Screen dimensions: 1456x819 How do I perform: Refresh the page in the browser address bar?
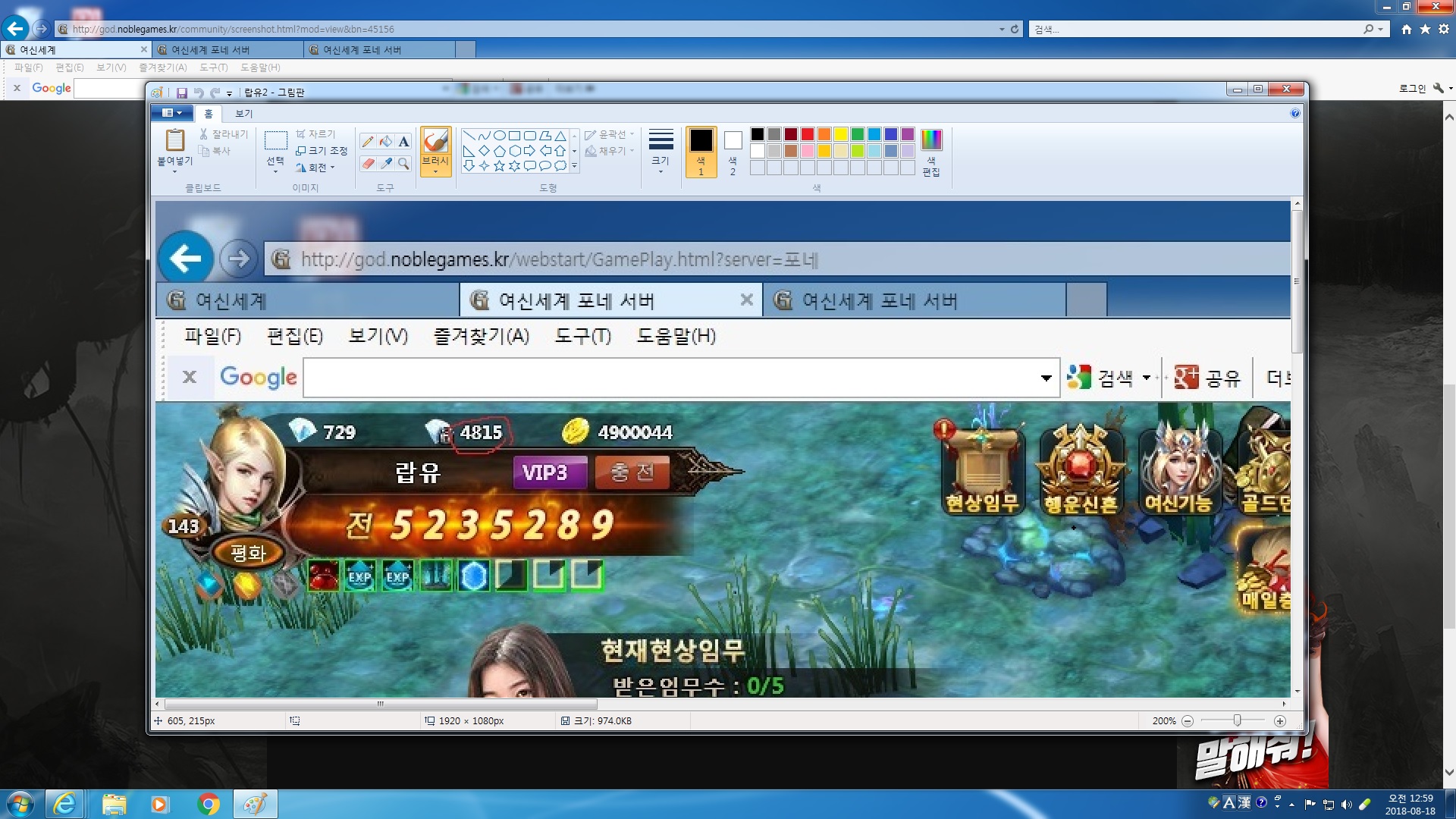(x=1015, y=29)
